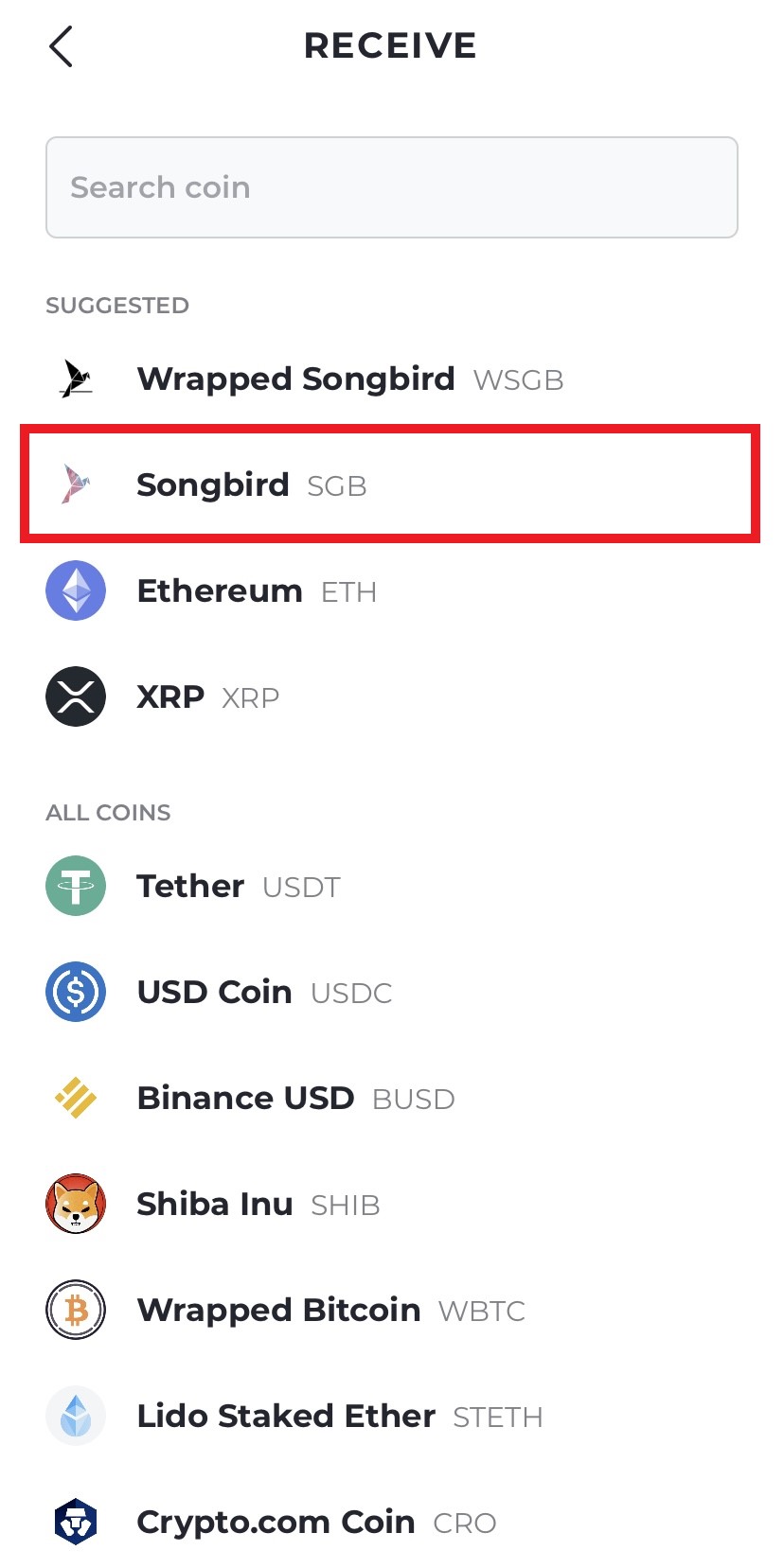This screenshot has height=1568, width=784.
Task: Click the Search coin input field
Action: coord(391,187)
